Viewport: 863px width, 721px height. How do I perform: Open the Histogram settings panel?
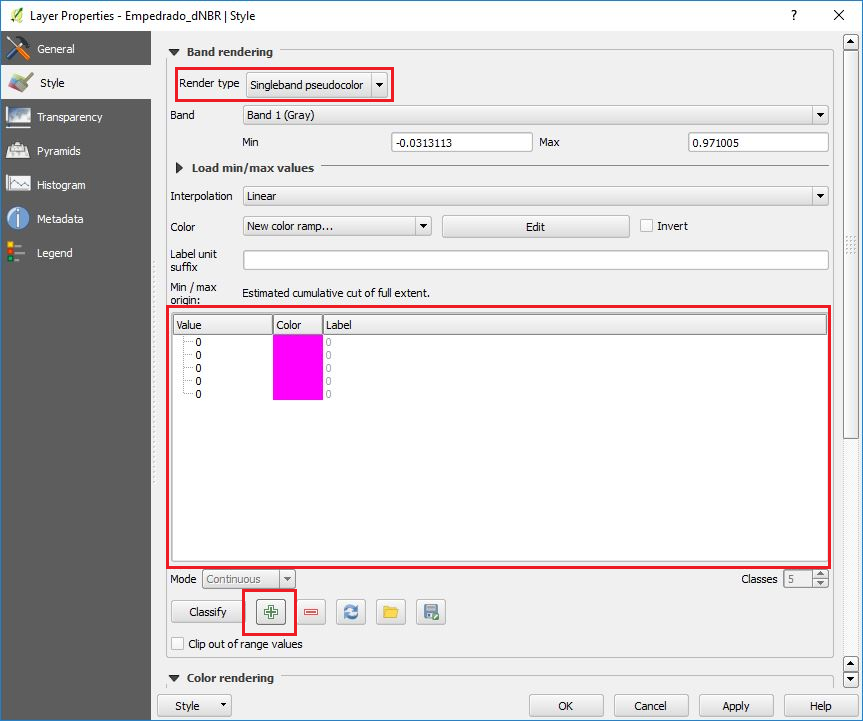pos(60,185)
